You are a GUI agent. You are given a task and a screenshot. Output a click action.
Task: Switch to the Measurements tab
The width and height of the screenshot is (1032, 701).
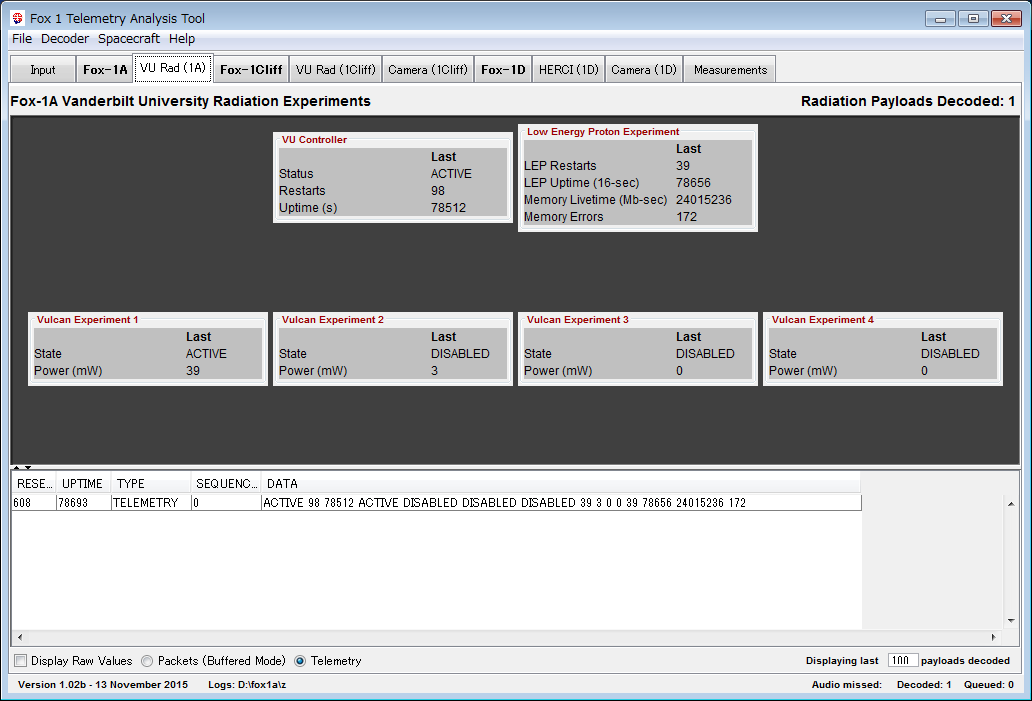tap(730, 70)
